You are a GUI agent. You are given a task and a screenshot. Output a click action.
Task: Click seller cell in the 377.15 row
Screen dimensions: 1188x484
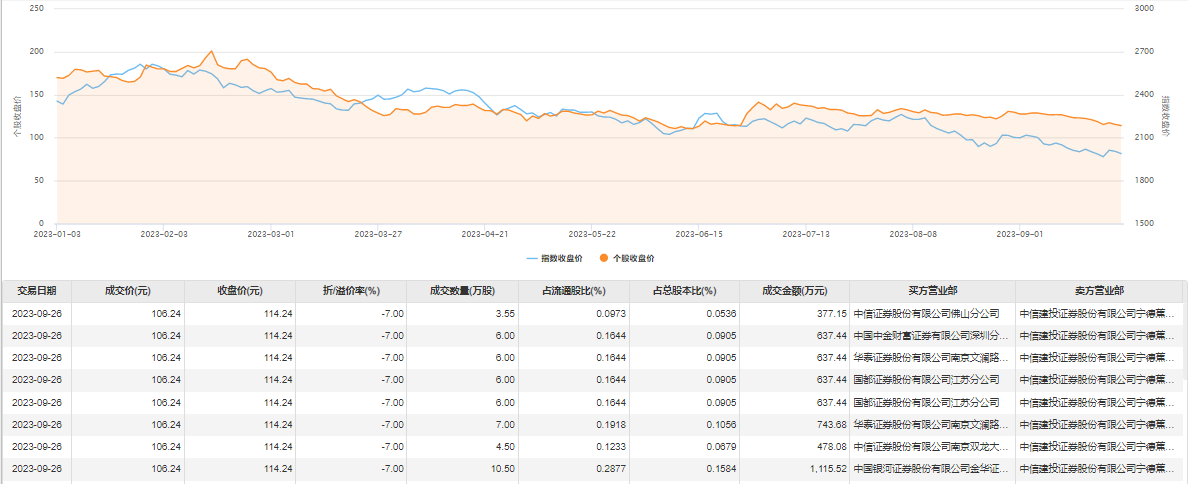click(x=1099, y=314)
